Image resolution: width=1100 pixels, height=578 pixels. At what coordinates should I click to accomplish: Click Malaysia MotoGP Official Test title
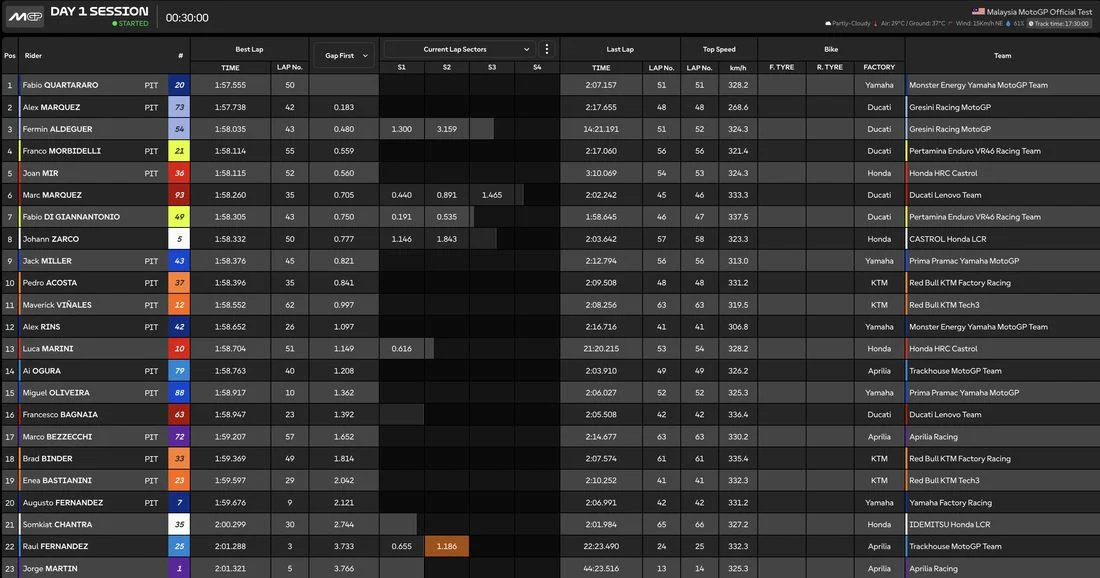[1040, 11]
